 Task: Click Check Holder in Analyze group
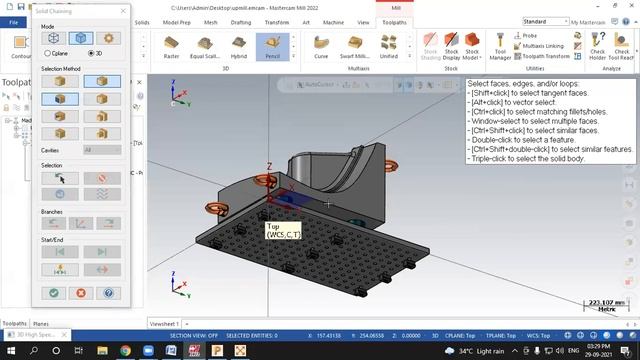pyautogui.click(x=598, y=47)
